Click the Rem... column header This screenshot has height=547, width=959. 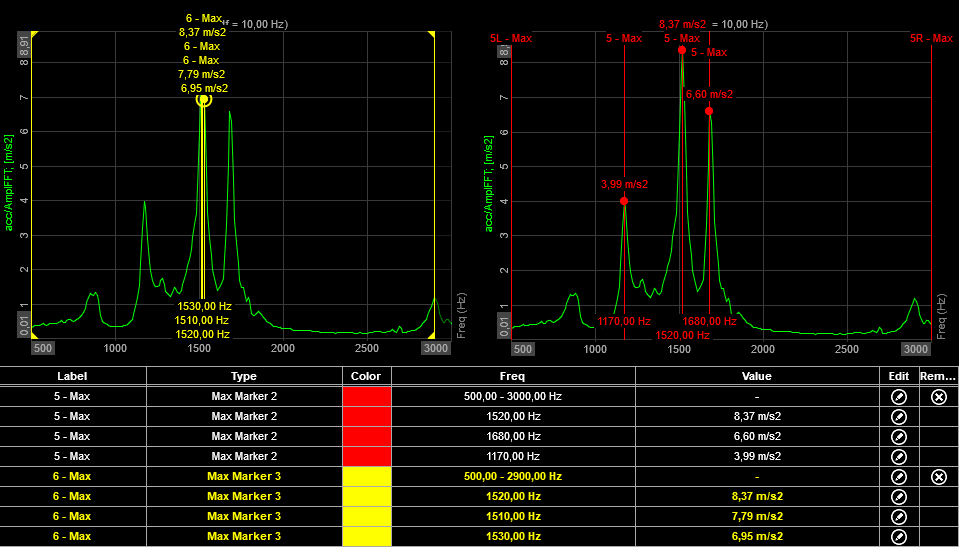pyautogui.click(x=938, y=376)
